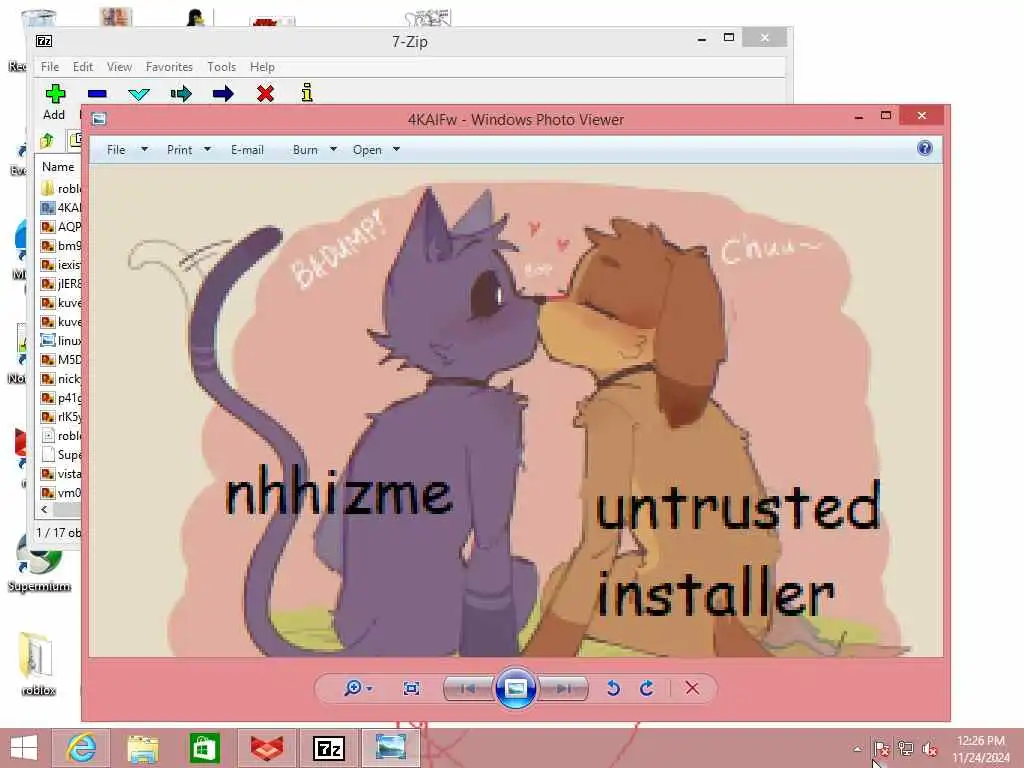Click the displayed cat and dog image
The width and height of the screenshot is (1024, 768).
click(515, 410)
